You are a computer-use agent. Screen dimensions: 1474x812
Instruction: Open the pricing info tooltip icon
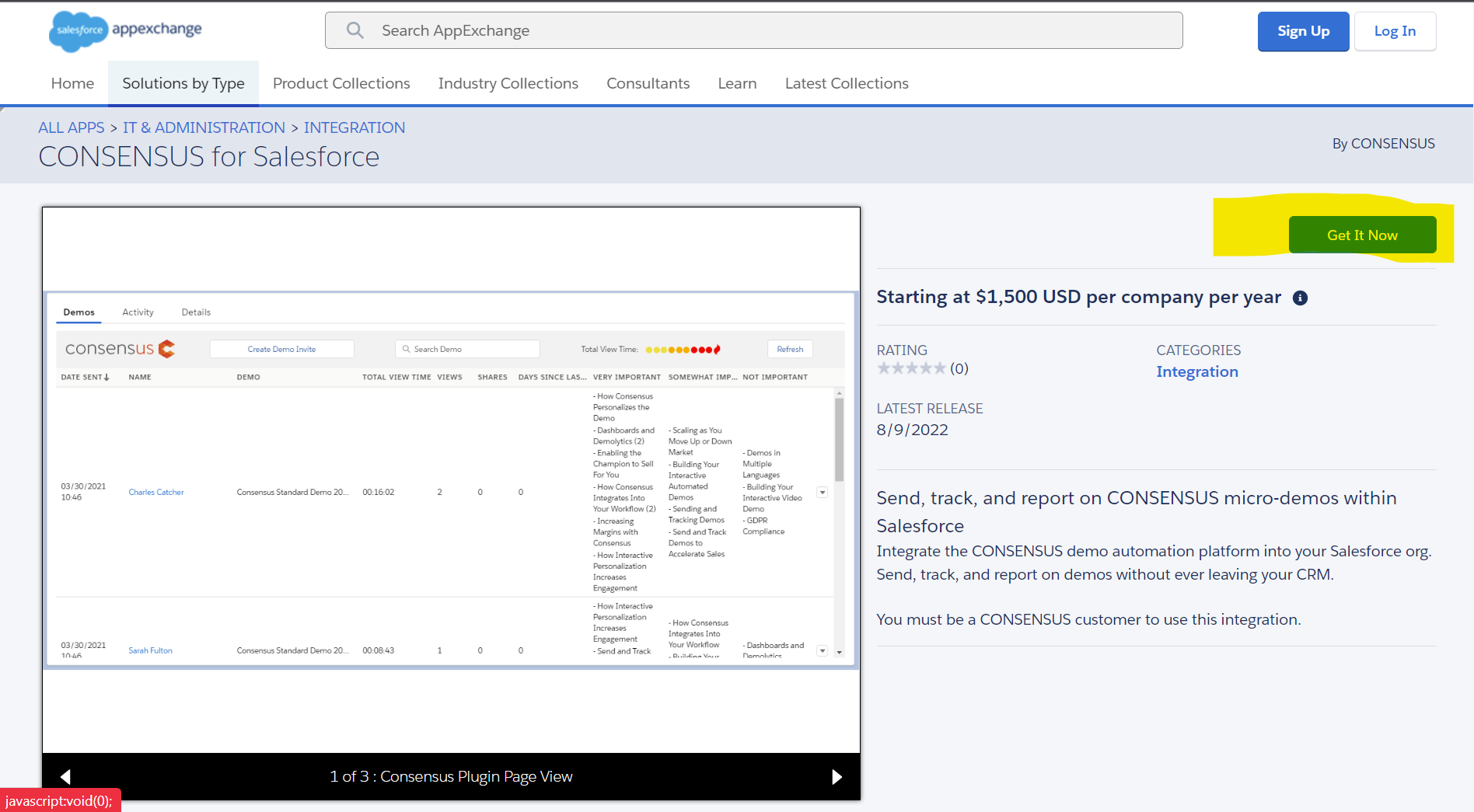coord(1301,298)
